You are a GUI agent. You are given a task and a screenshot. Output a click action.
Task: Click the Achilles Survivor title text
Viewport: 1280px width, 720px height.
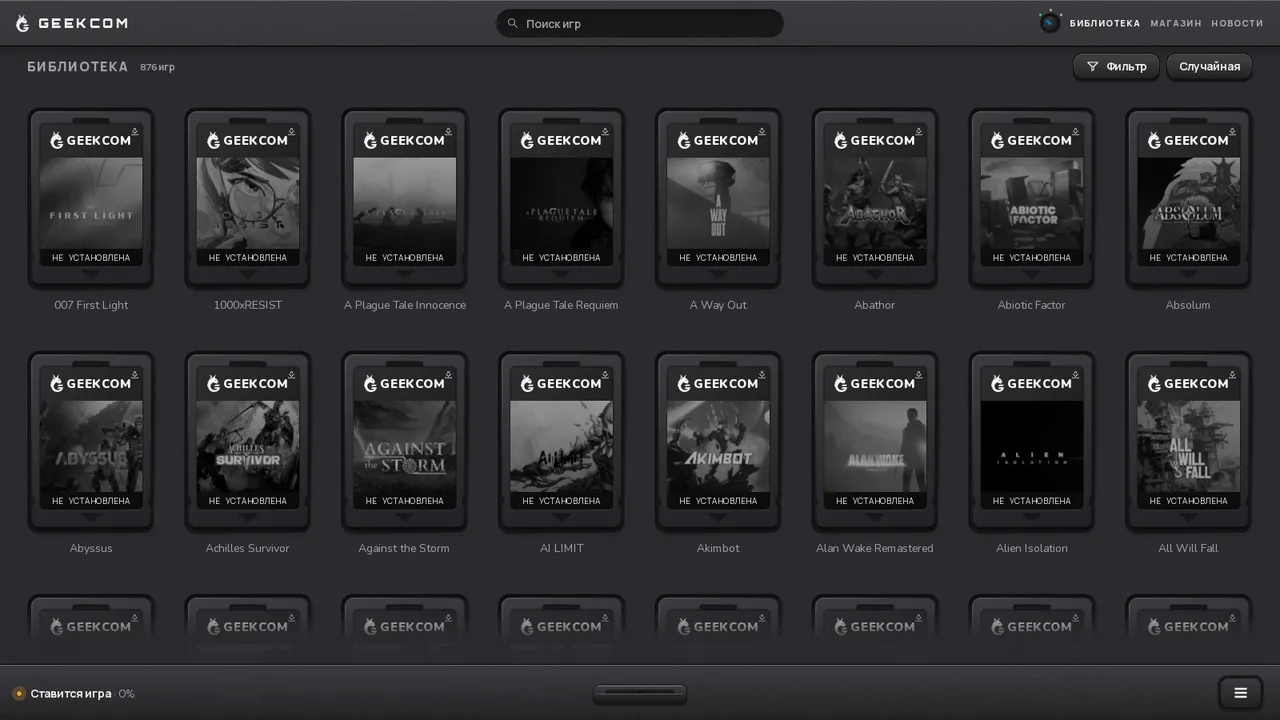(x=248, y=548)
